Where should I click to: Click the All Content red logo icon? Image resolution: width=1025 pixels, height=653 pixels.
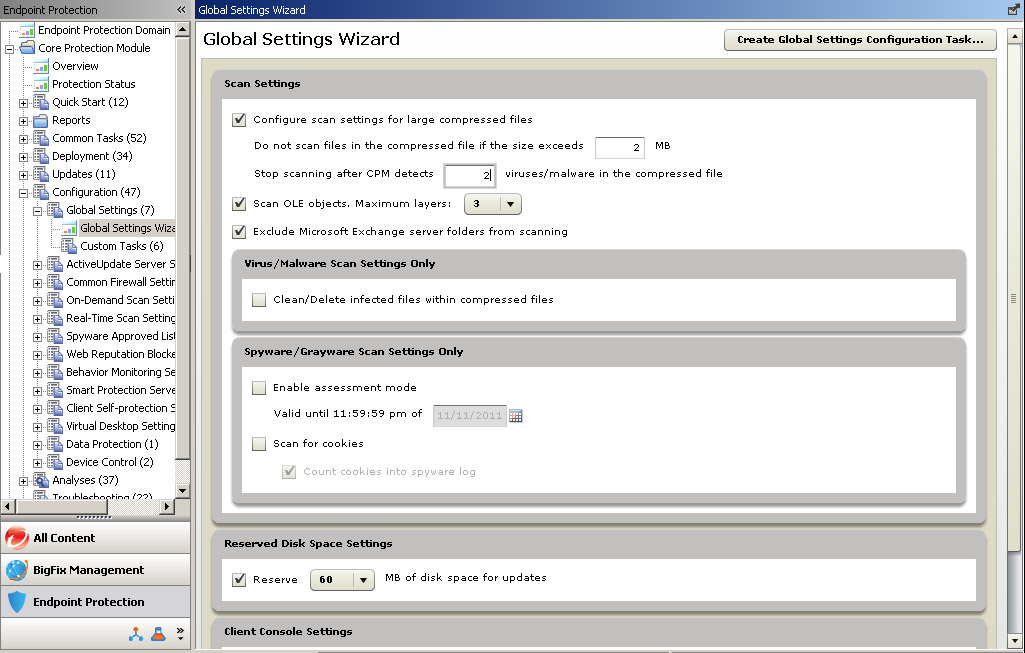click(x=17, y=538)
